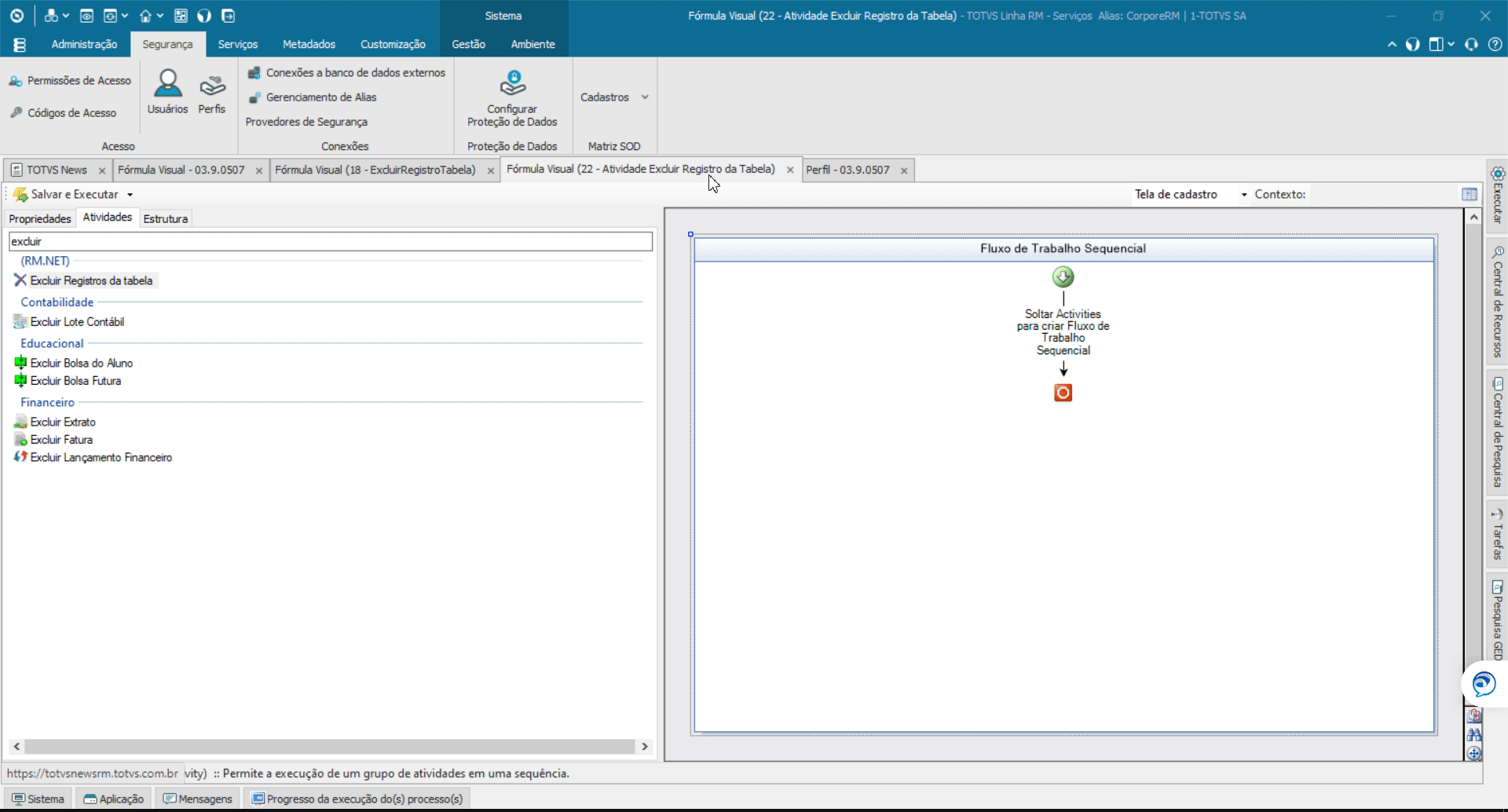Click the horizontal scrollbar right arrow in activities list
This screenshot has width=1508, height=812.
(x=645, y=746)
